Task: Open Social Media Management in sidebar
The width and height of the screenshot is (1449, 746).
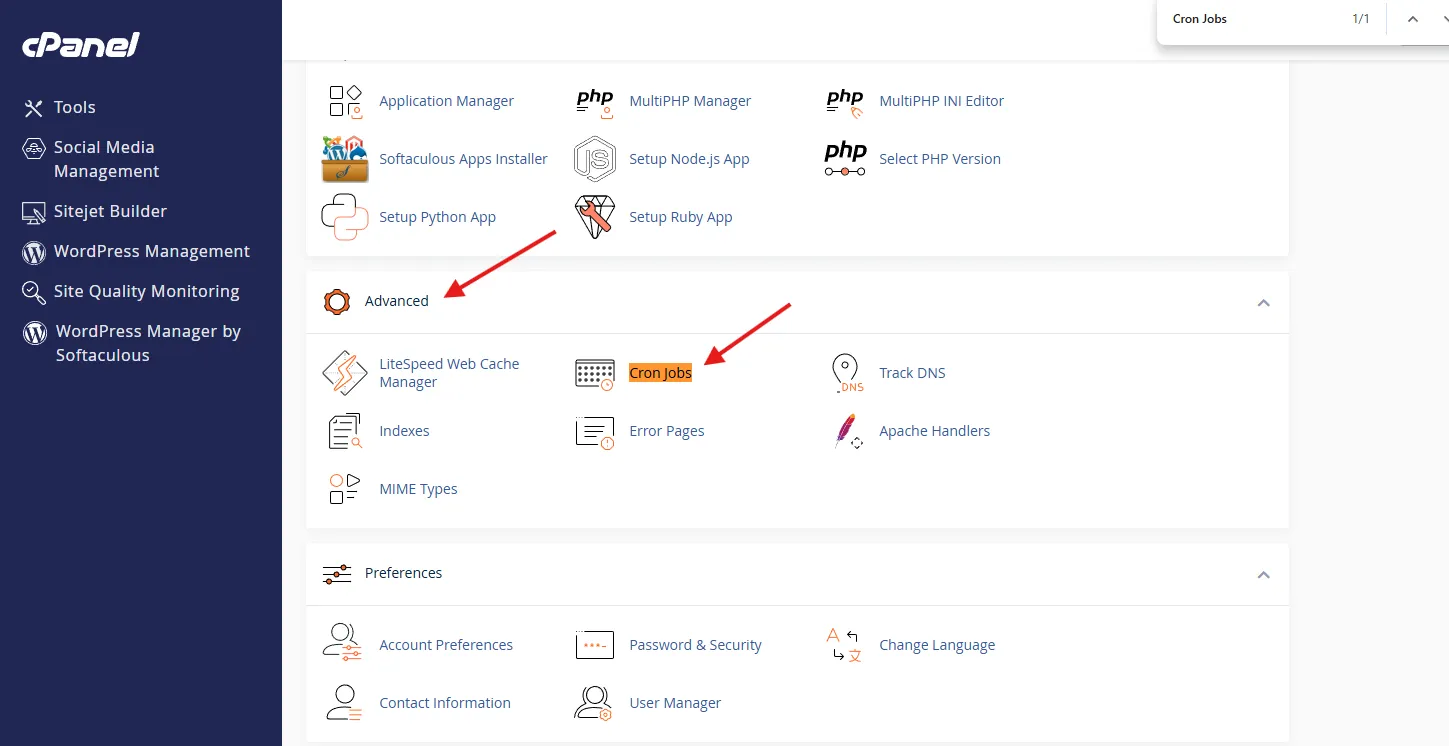Action: [106, 159]
